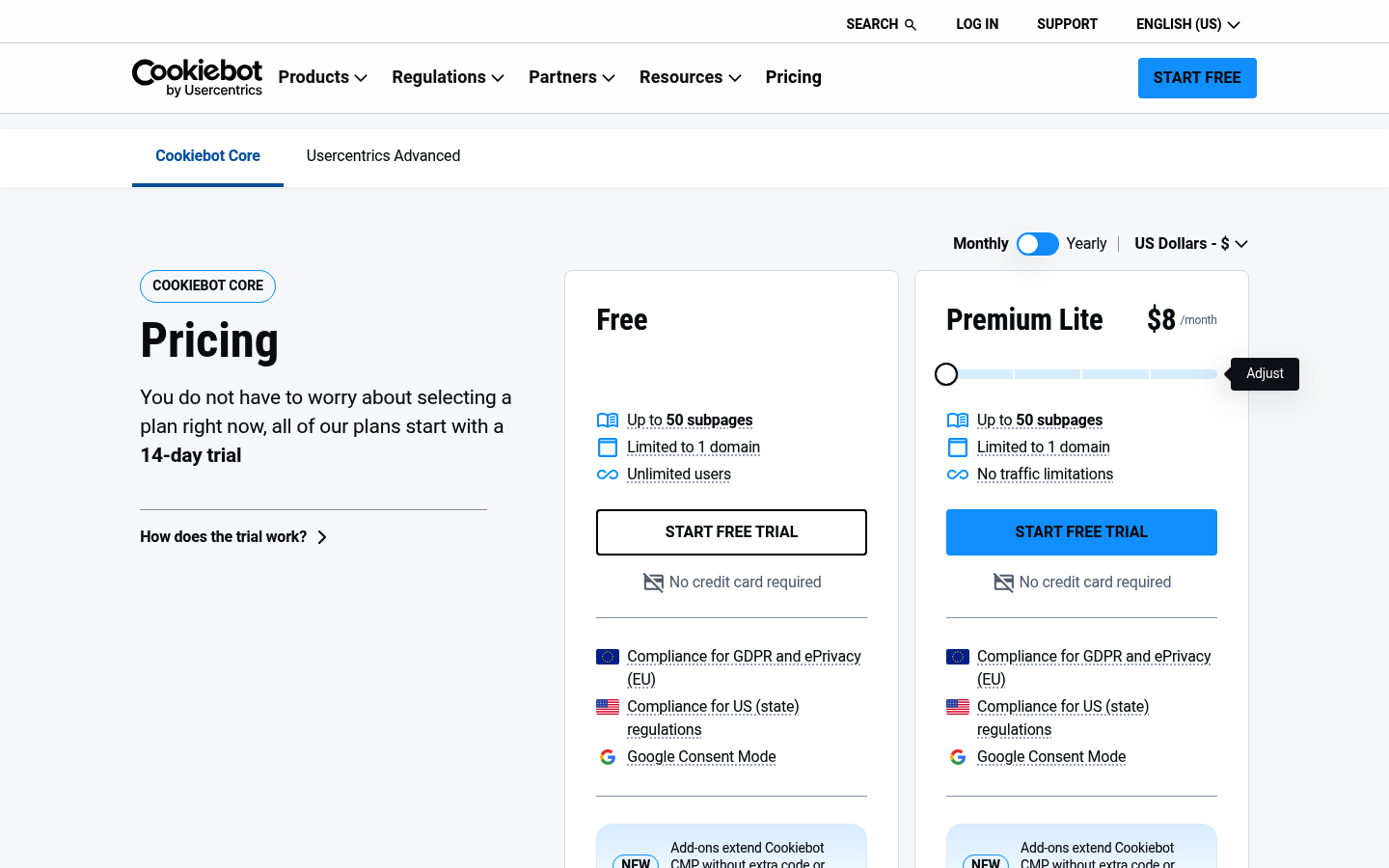The image size is (1389, 868).
Task: Click the Cookiebot by Usercentrics logo
Action: [197, 77]
